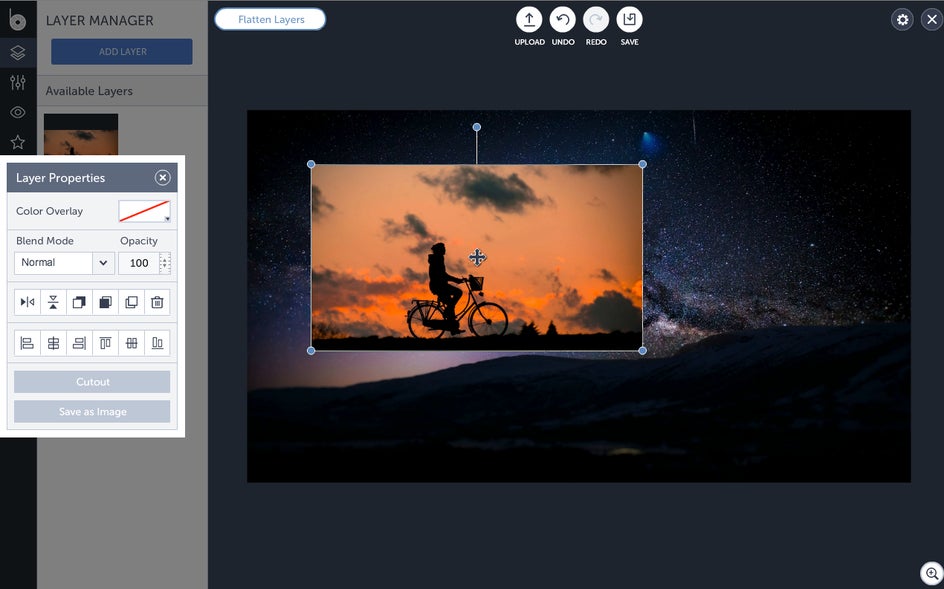Click the 'Color Overlay' label
This screenshot has height=589, width=944.
point(49,211)
